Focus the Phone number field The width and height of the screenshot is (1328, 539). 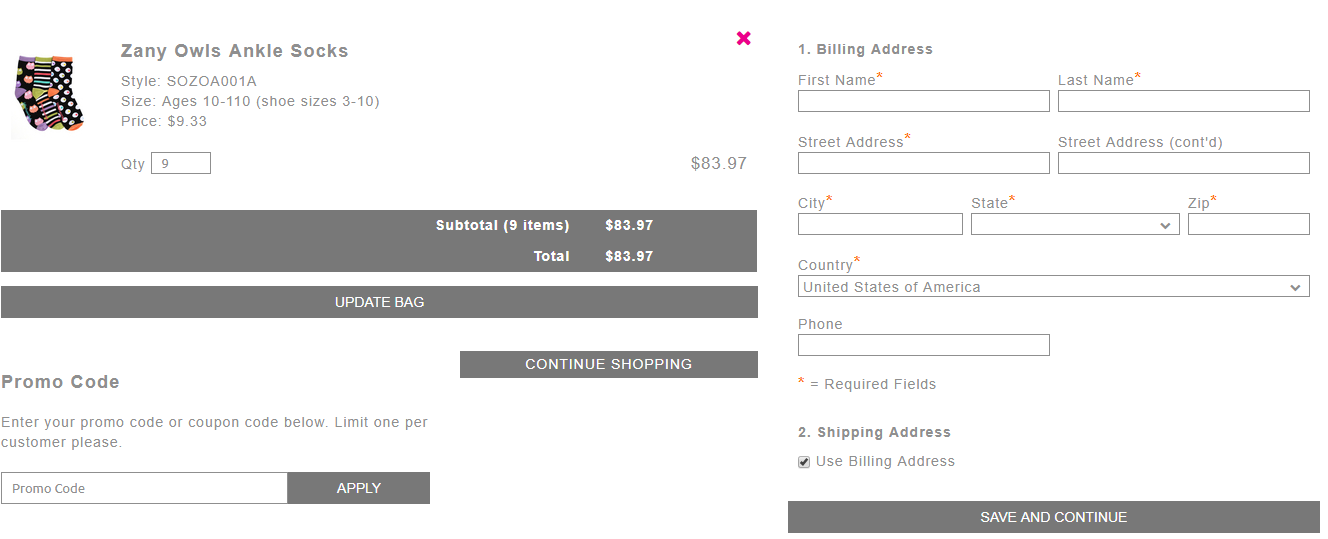coord(924,345)
